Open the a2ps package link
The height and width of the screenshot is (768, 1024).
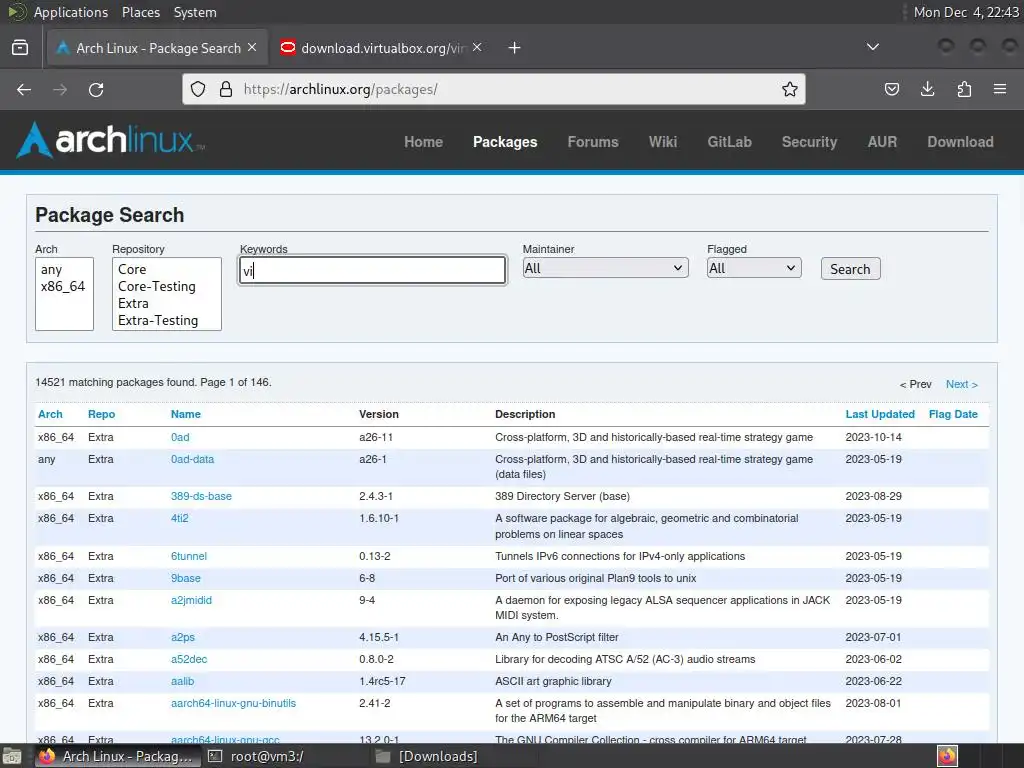coord(183,637)
